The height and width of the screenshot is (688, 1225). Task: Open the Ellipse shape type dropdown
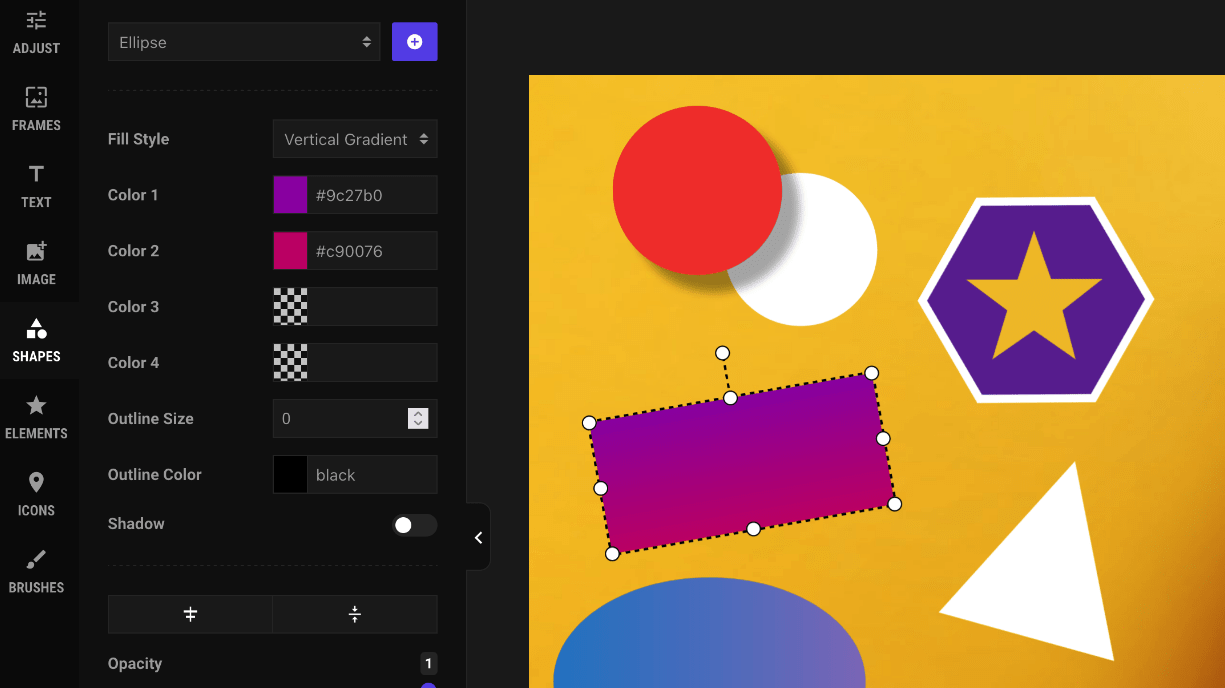point(244,42)
